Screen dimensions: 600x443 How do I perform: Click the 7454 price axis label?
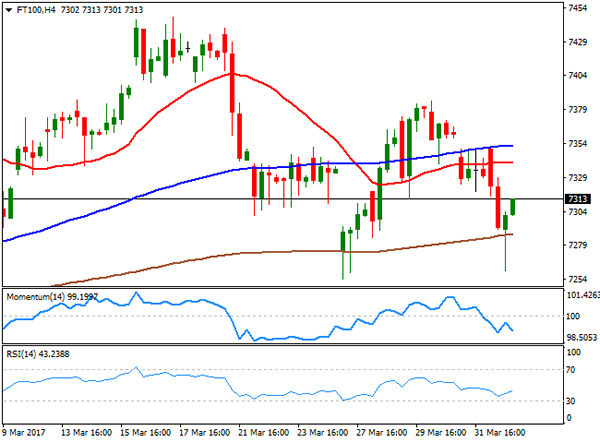coord(577,8)
